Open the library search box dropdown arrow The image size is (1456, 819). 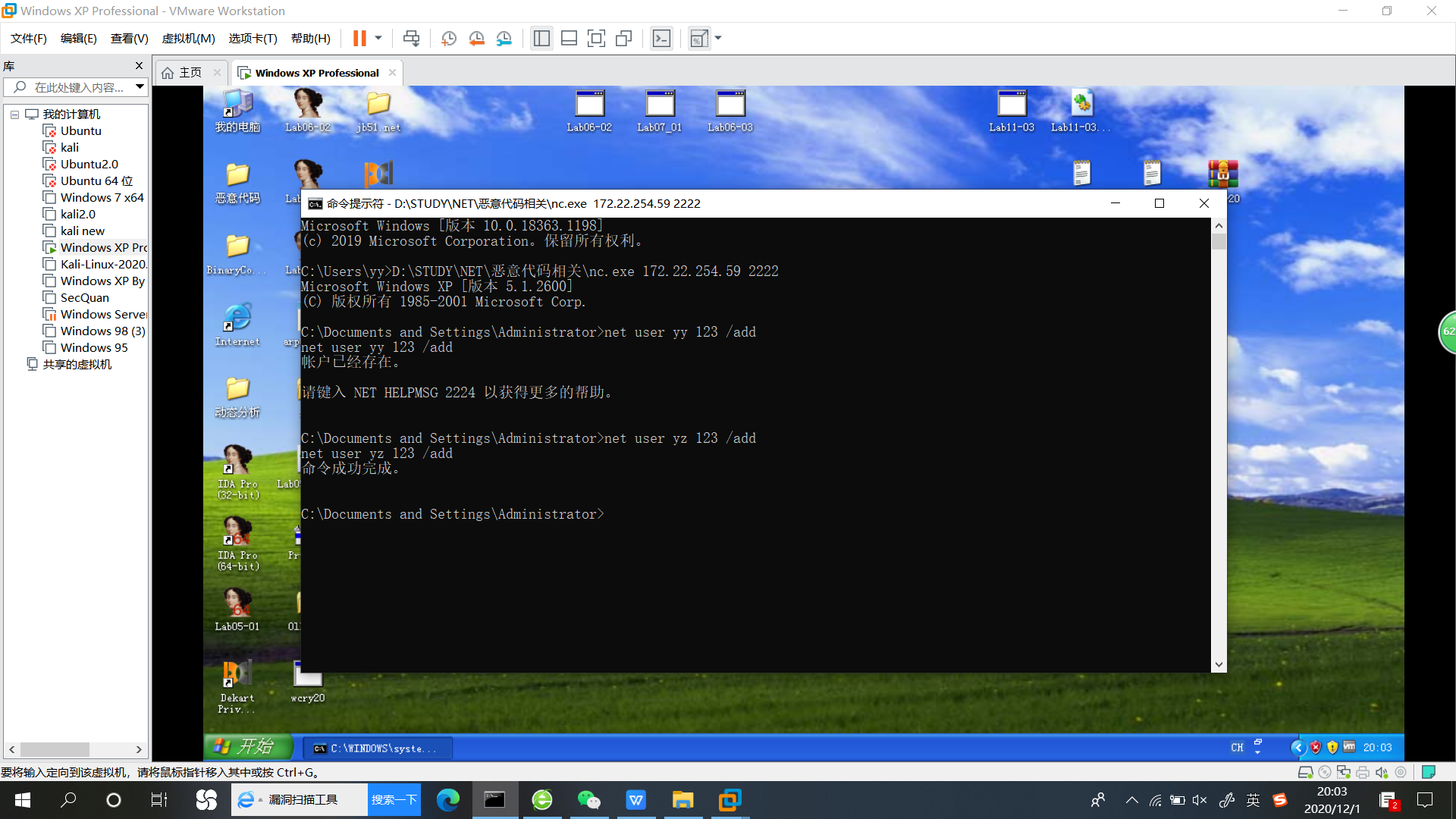click(x=140, y=87)
